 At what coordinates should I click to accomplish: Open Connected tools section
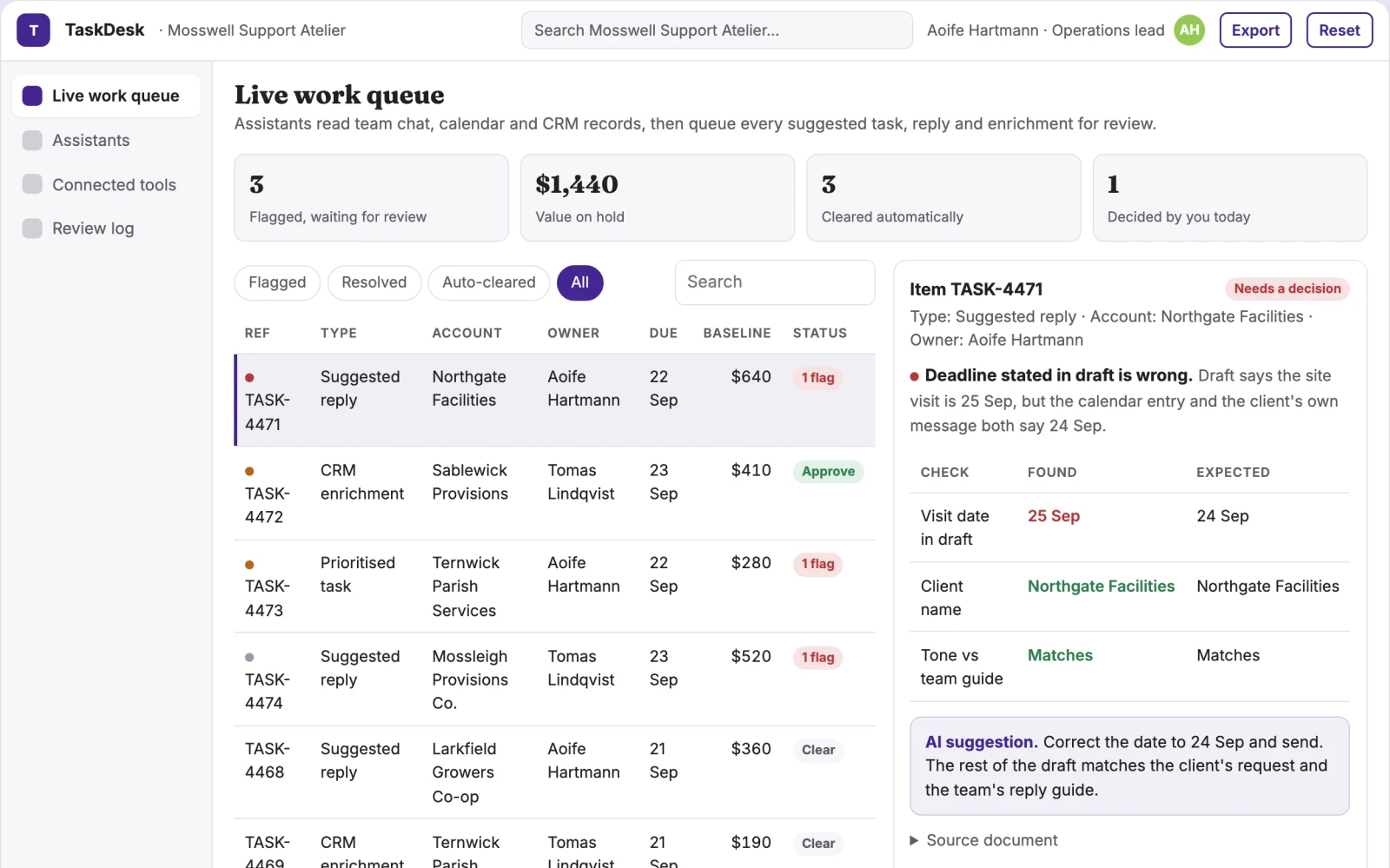(x=106, y=184)
